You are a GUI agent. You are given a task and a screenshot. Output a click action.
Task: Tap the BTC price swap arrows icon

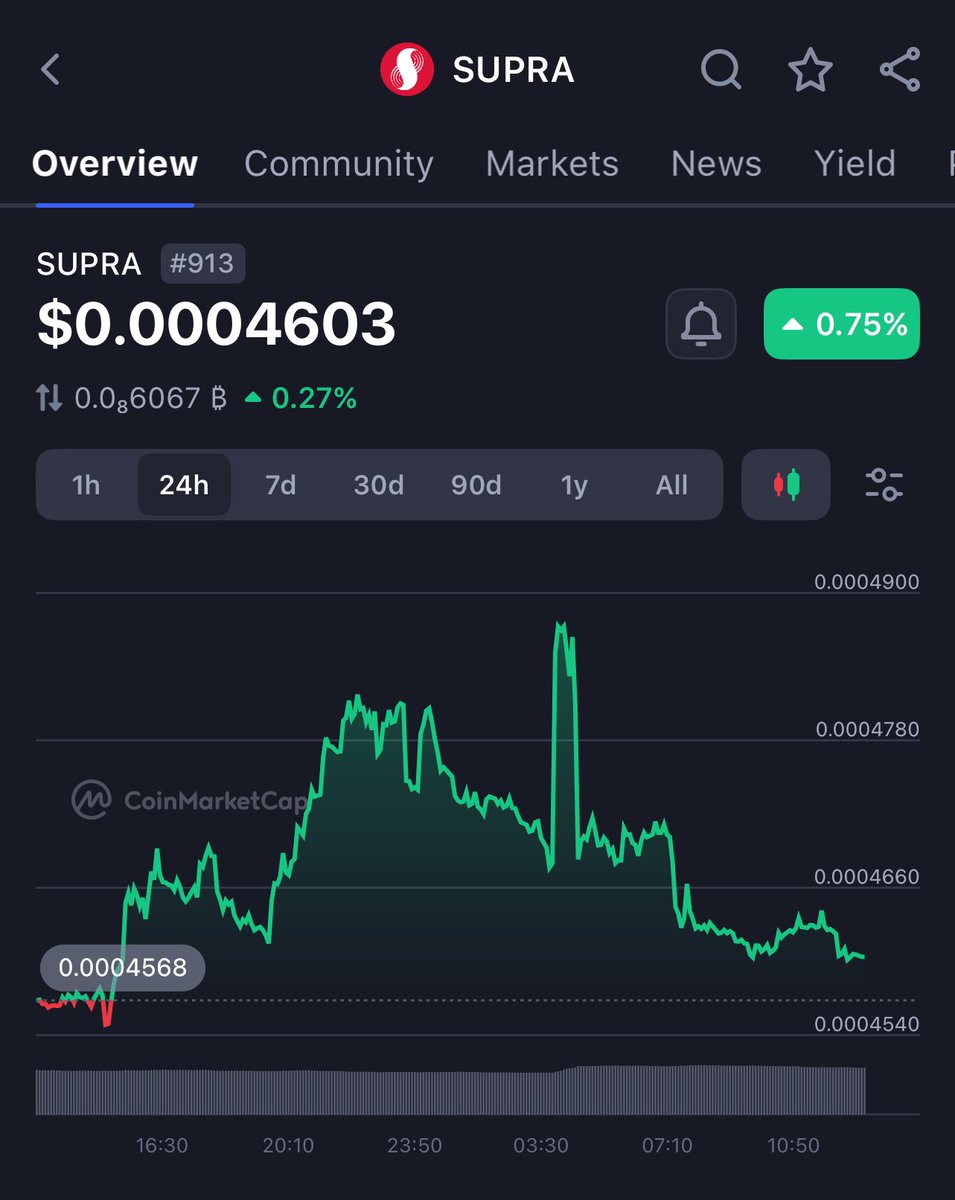tap(49, 399)
